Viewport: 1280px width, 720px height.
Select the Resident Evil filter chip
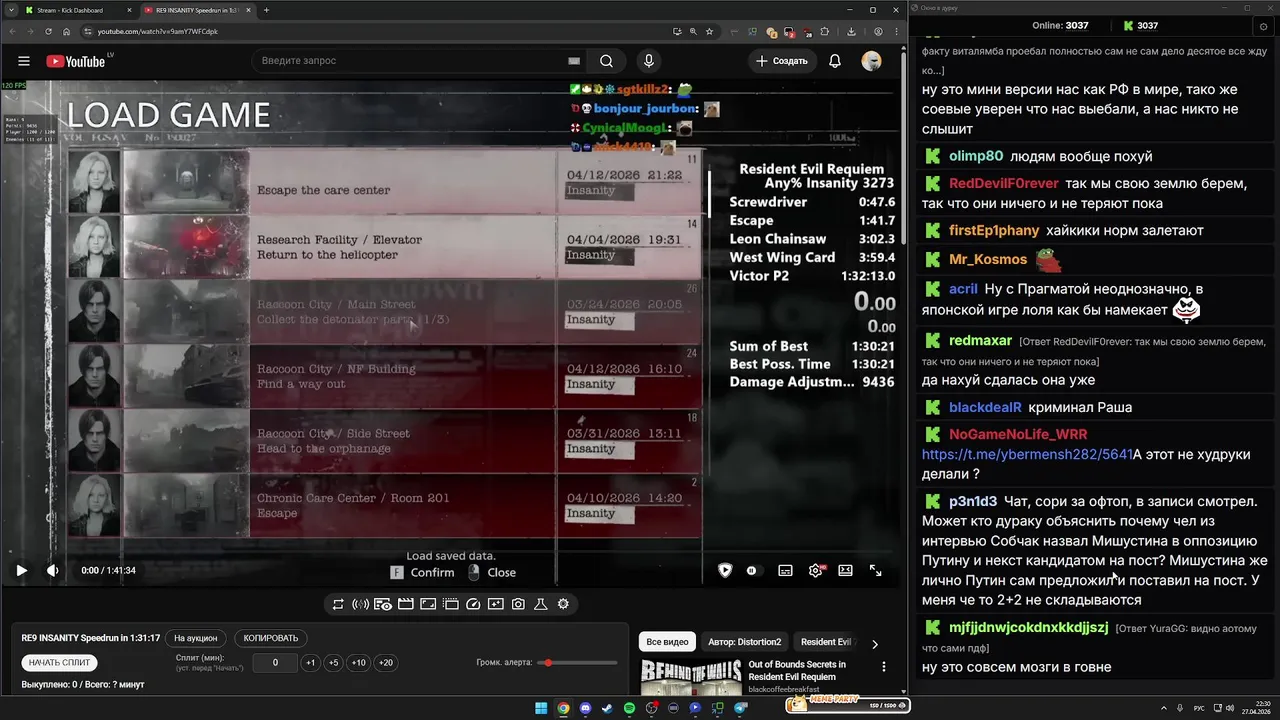point(826,642)
